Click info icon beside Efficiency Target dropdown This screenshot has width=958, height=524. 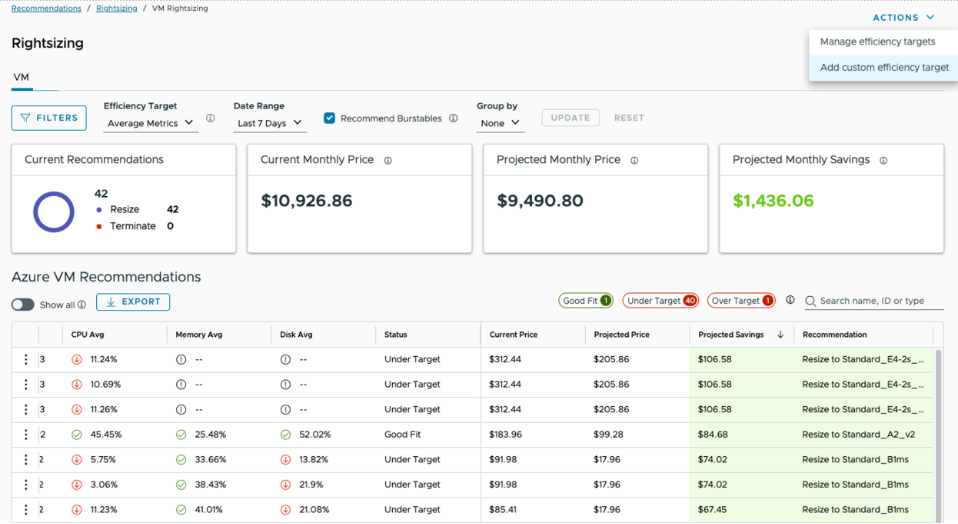210,118
